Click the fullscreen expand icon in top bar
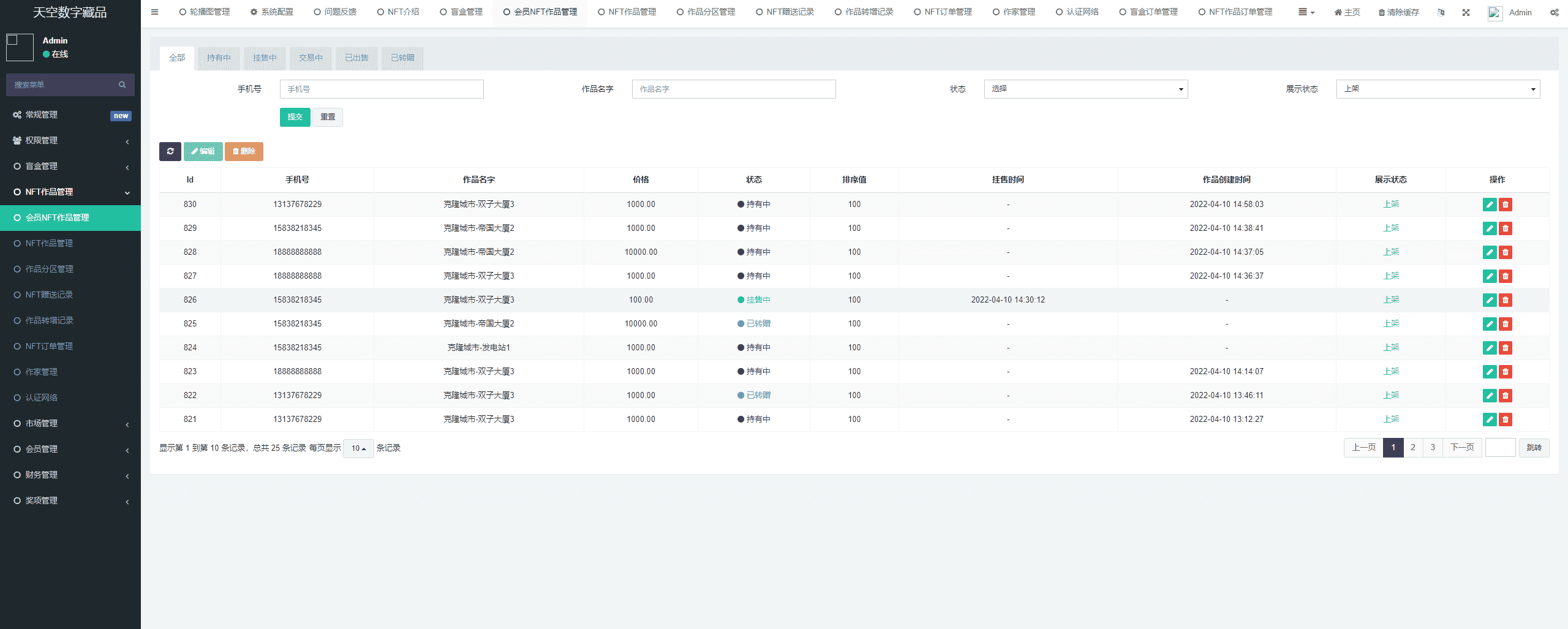Screen dimensions: 1568x629 coord(1466,12)
